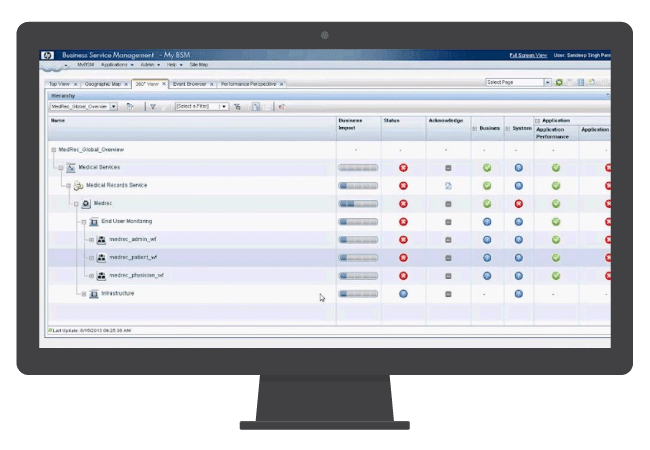This screenshot has width=650, height=450.
Task: Click the page layout columns icon
Action: coord(581,82)
